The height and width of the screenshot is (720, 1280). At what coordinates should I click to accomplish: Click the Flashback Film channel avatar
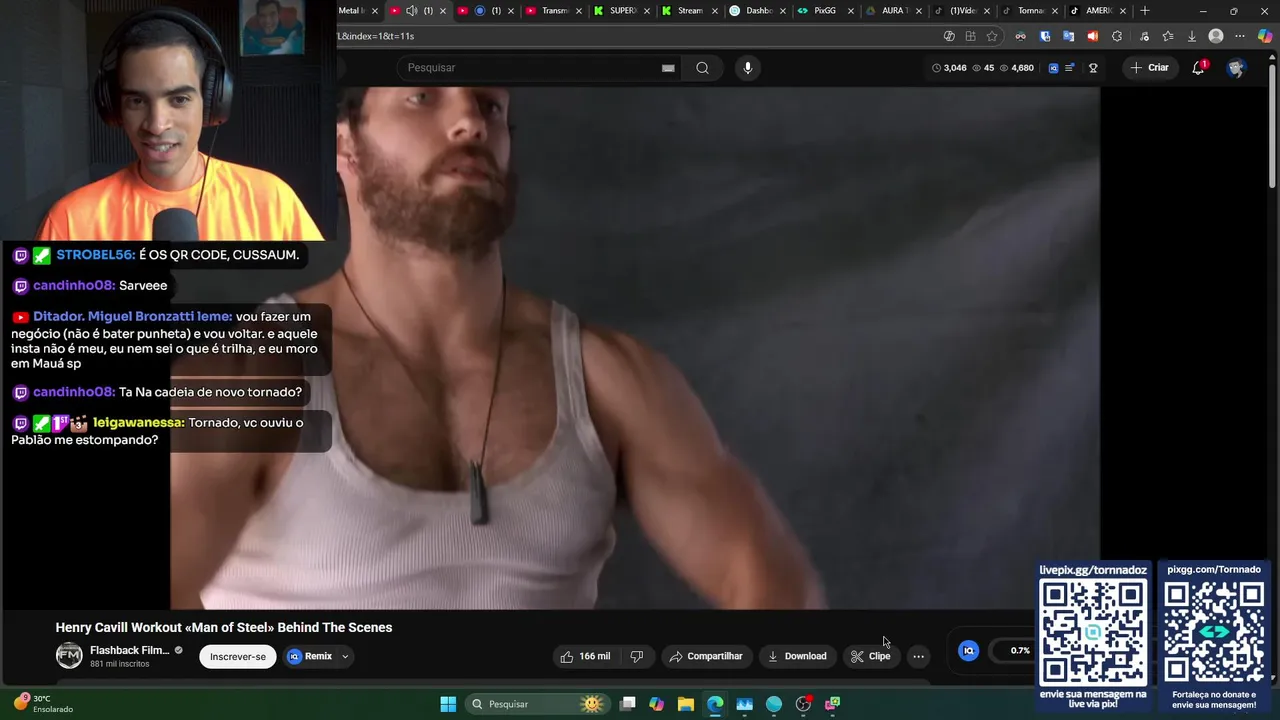click(x=69, y=656)
